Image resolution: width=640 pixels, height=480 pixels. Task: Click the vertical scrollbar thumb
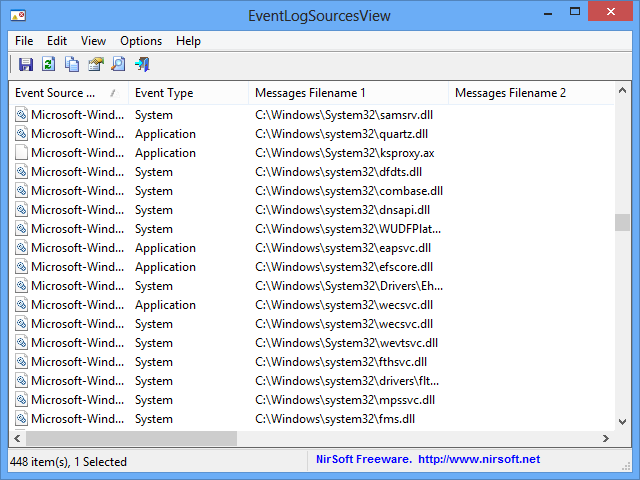pyautogui.click(x=622, y=222)
